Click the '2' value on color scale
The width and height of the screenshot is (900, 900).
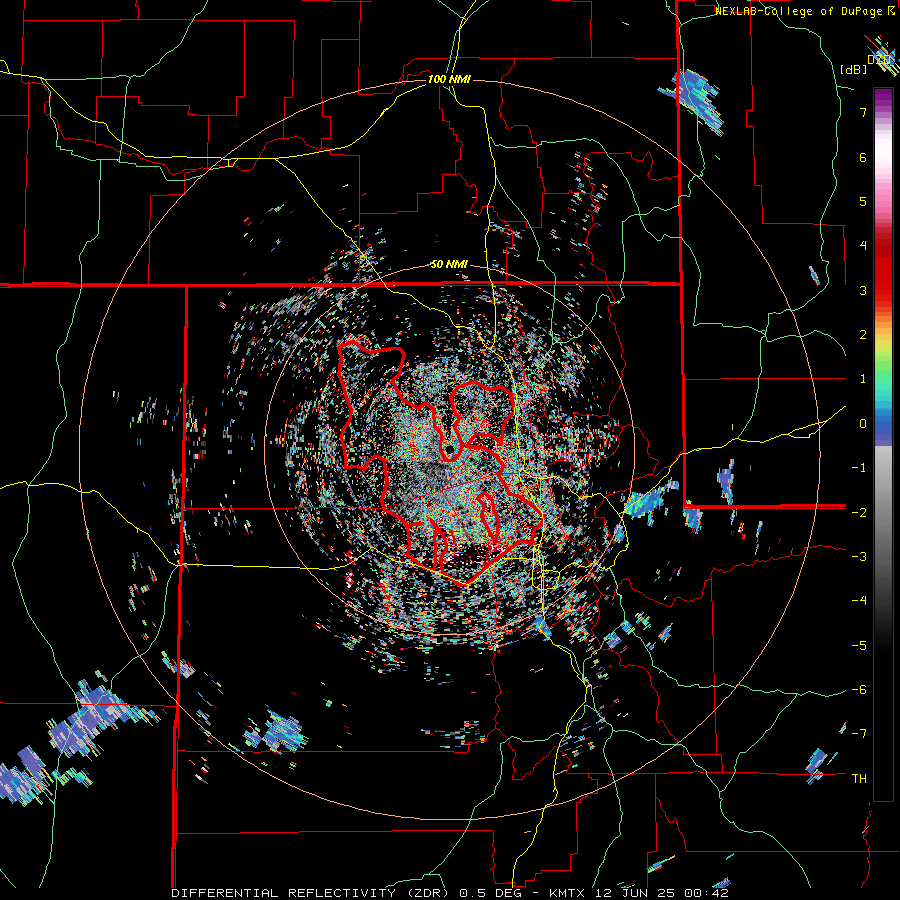[x=863, y=335]
